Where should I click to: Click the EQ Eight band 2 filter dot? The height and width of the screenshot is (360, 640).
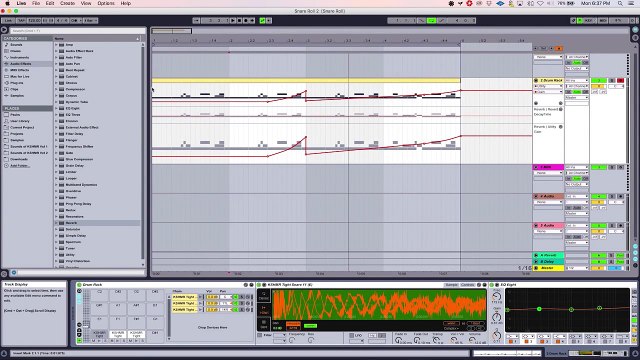[539, 309]
